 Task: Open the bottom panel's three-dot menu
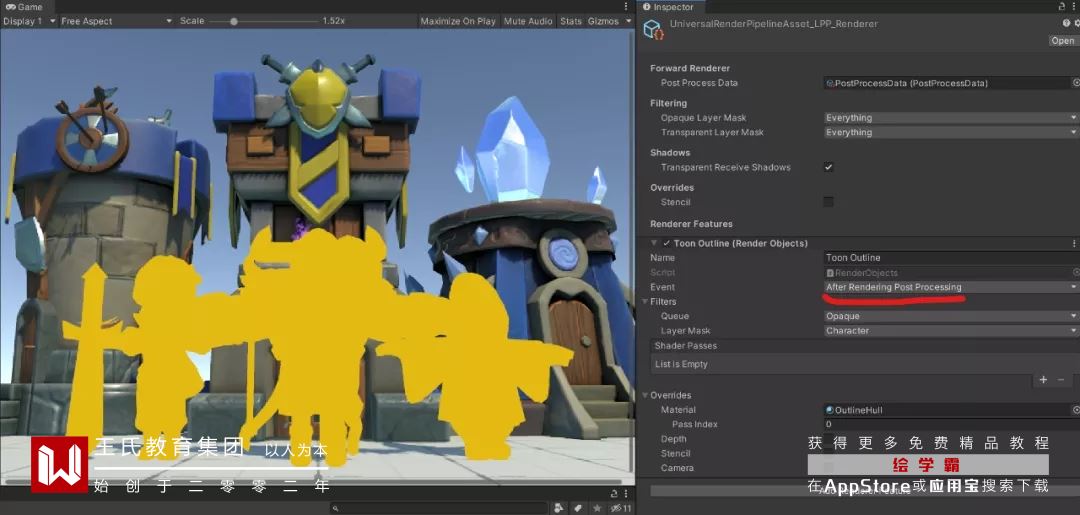point(627,493)
